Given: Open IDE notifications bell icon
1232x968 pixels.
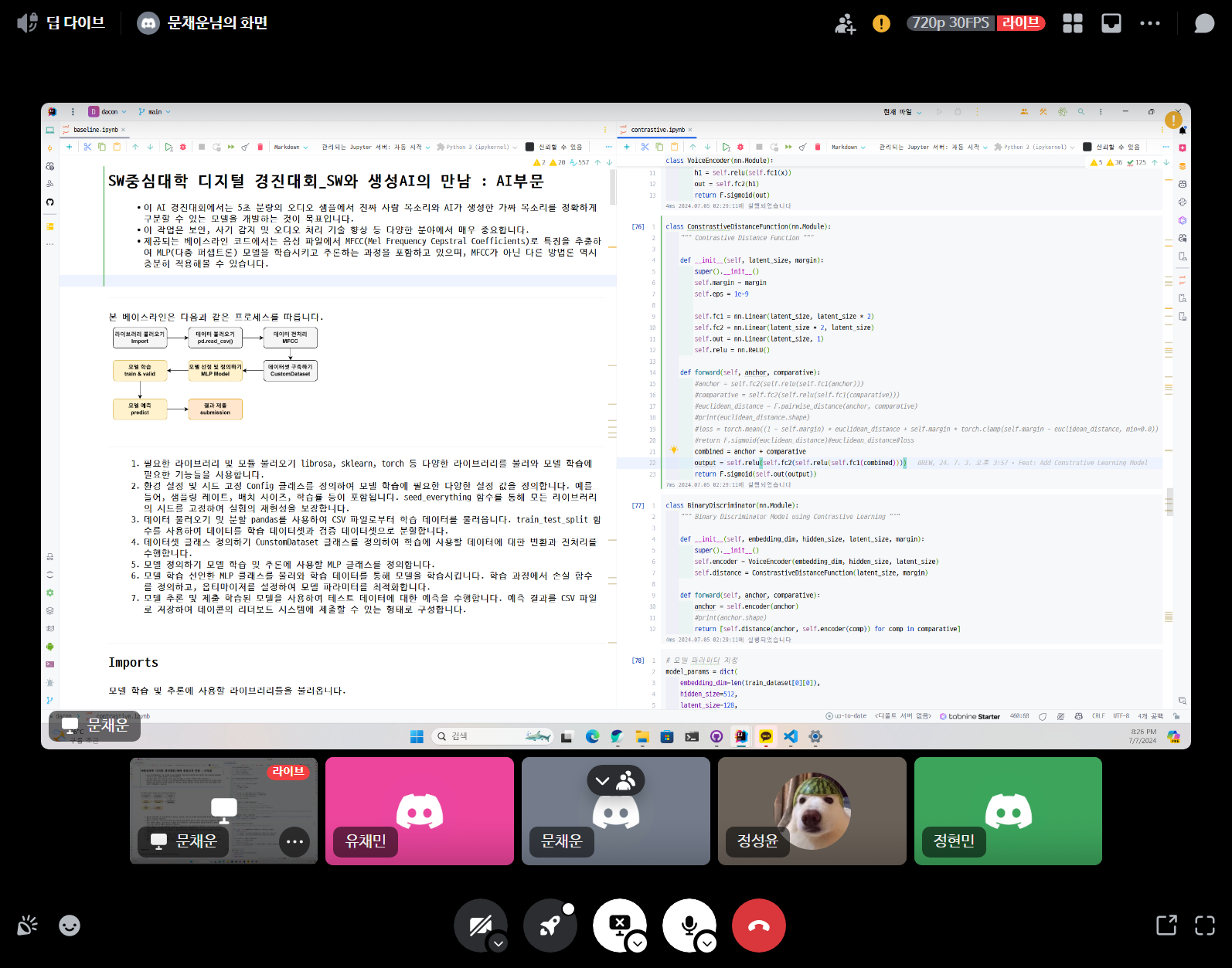Looking at the screenshot, I should coord(1183,130).
